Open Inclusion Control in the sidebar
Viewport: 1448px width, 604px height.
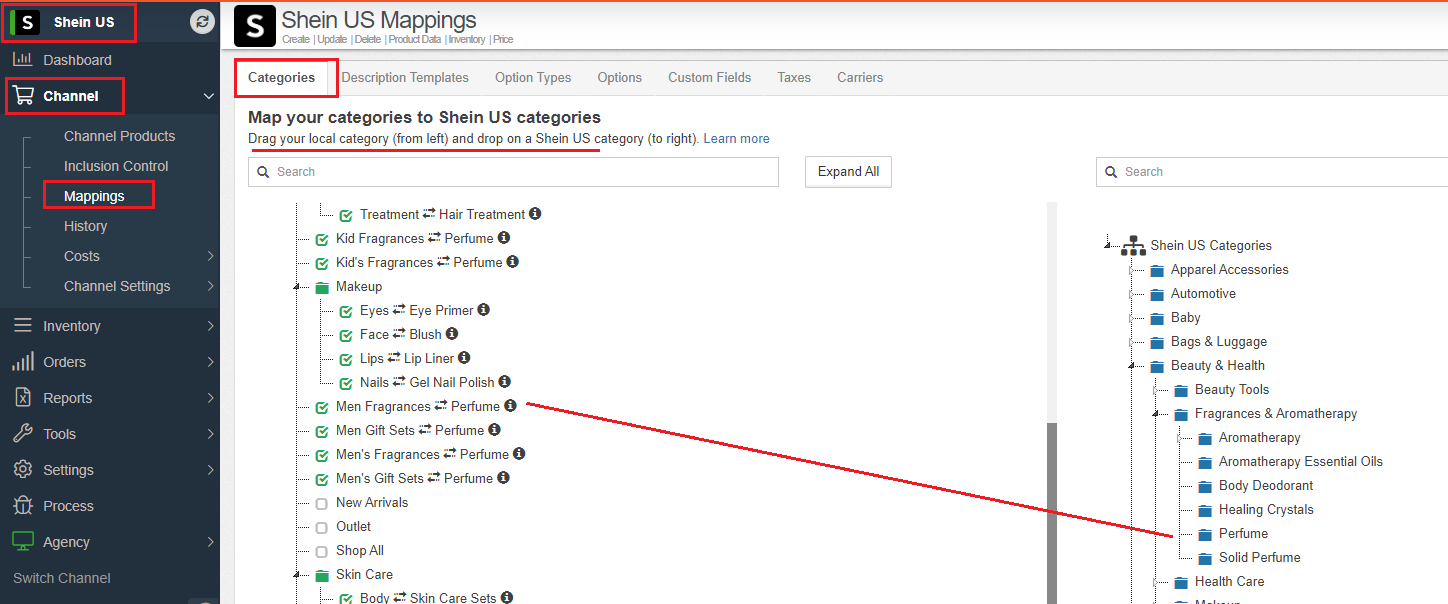[x=116, y=166]
